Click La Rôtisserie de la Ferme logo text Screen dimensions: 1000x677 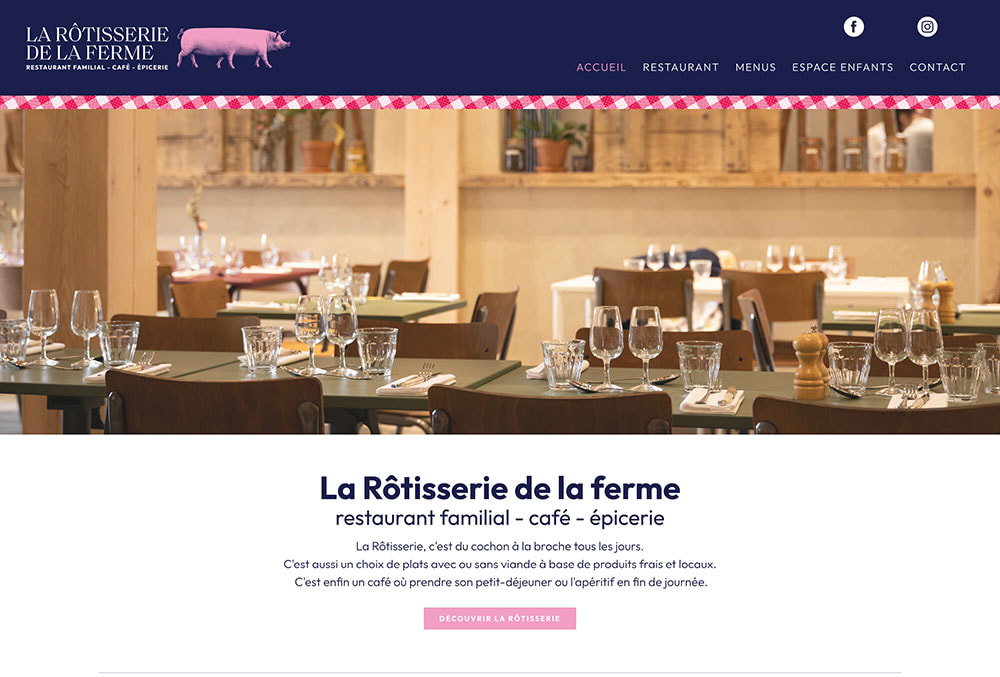tap(97, 43)
